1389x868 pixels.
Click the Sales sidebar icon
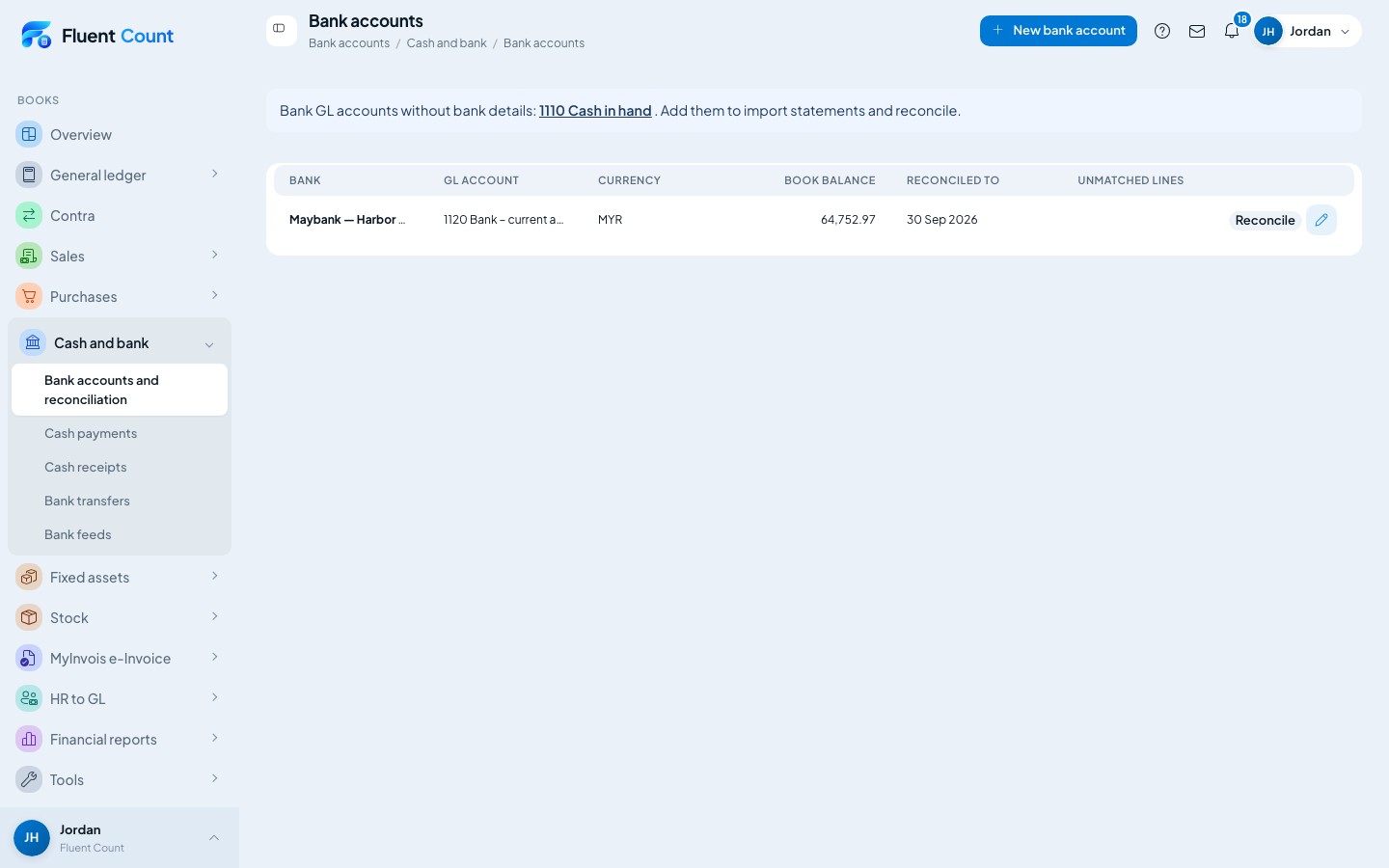29,256
